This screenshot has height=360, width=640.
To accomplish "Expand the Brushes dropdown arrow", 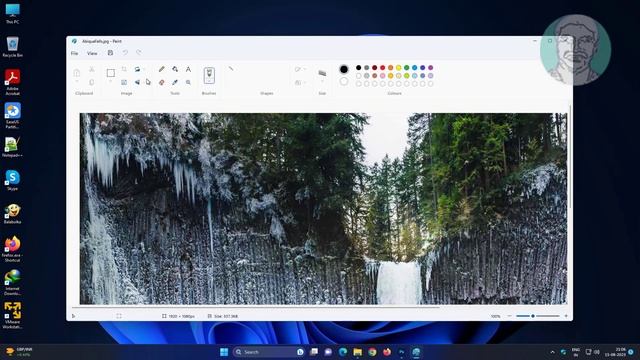I will 209,81.
